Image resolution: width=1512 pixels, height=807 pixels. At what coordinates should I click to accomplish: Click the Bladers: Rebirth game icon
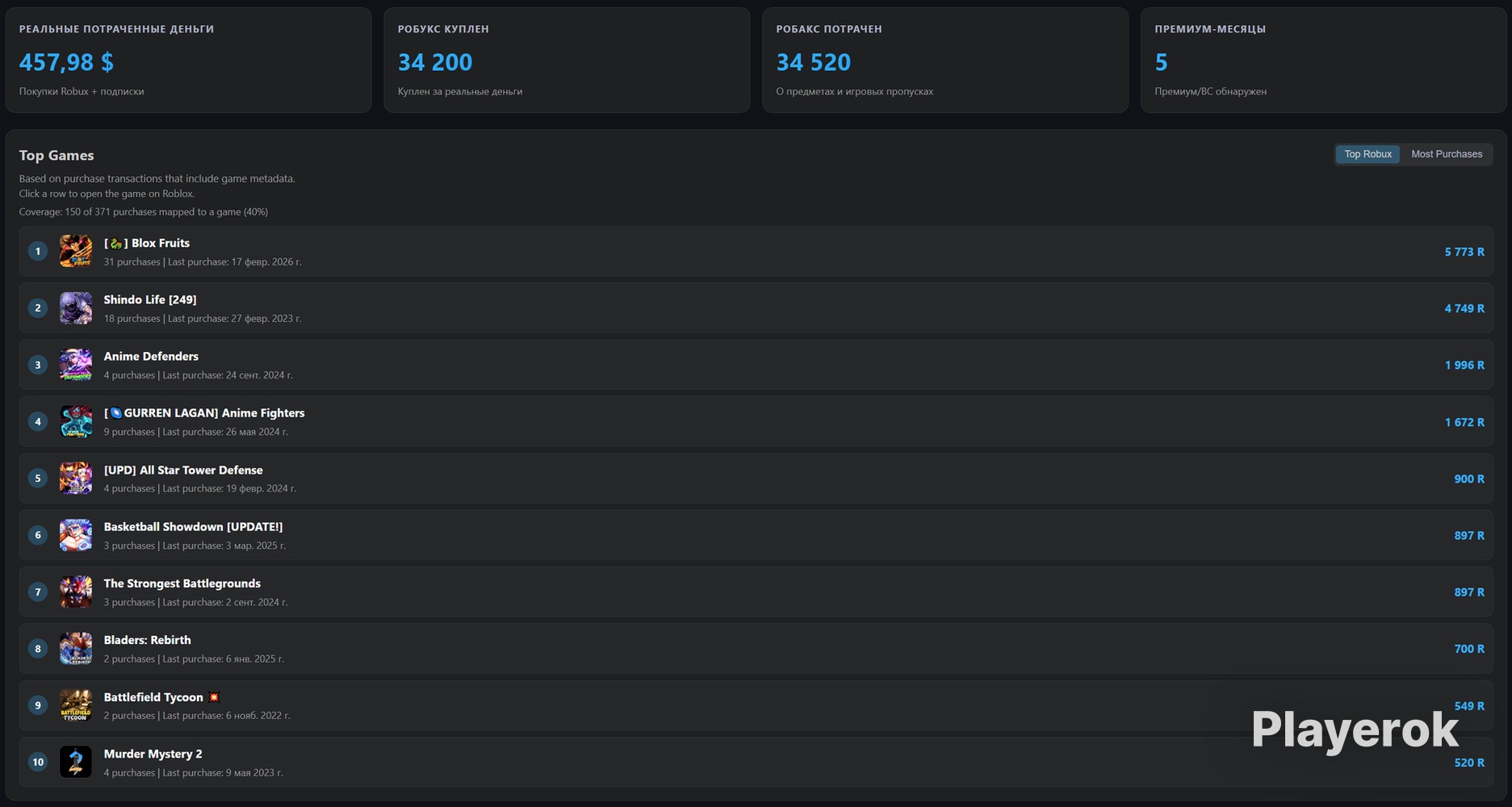pyautogui.click(x=76, y=649)
